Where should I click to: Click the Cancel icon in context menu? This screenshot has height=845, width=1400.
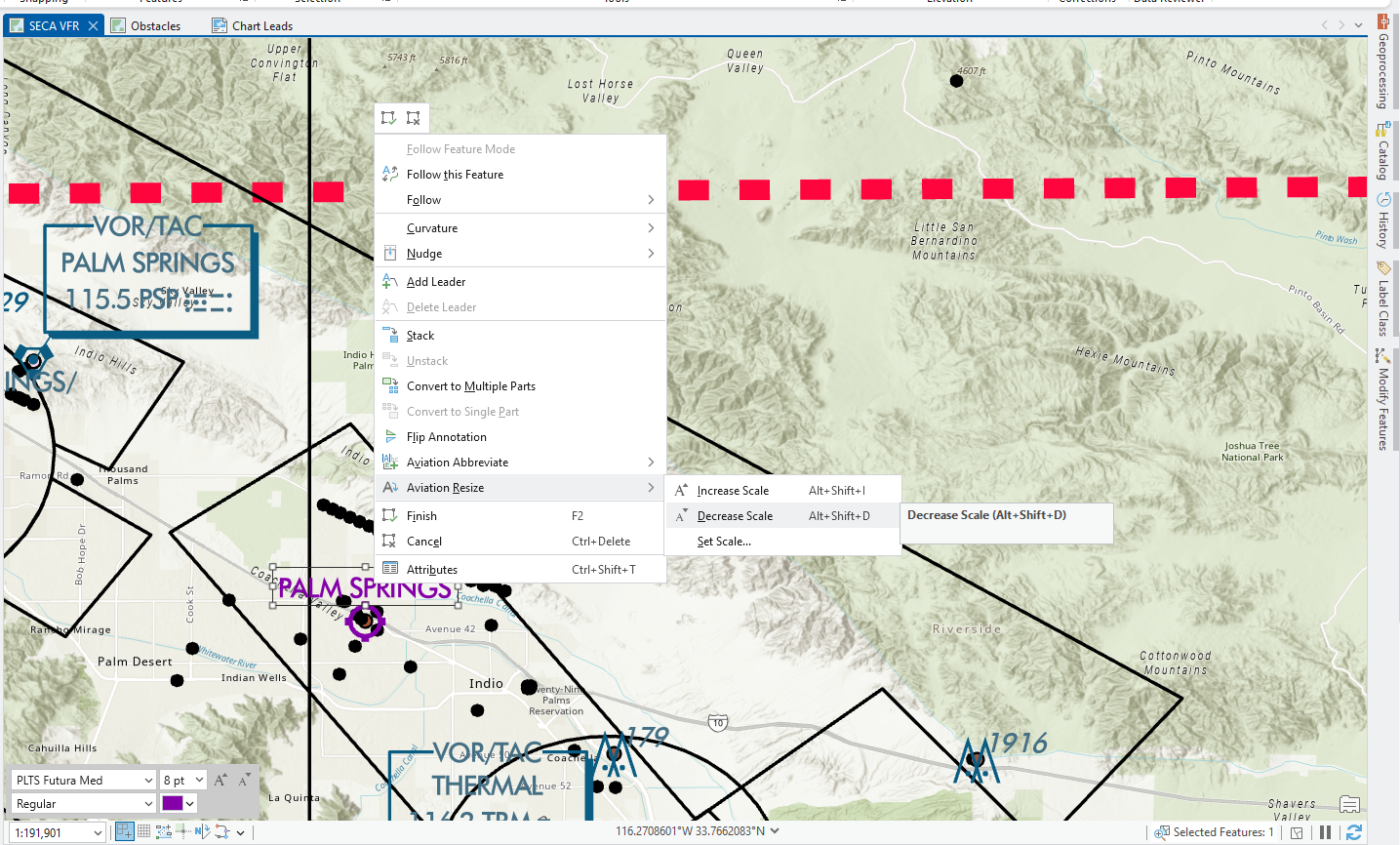390,541
